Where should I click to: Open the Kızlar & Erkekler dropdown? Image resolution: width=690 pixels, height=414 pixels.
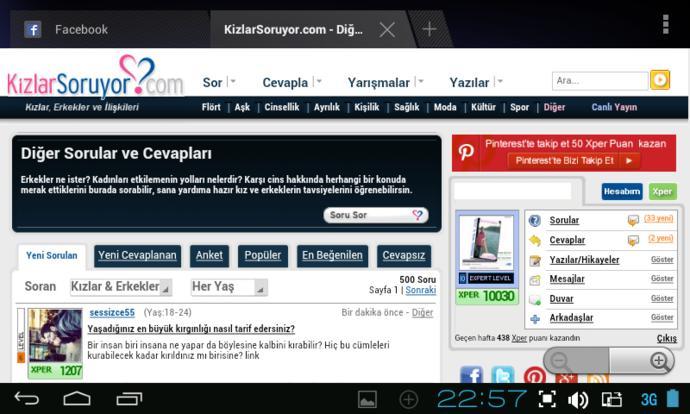coord(121,287)
